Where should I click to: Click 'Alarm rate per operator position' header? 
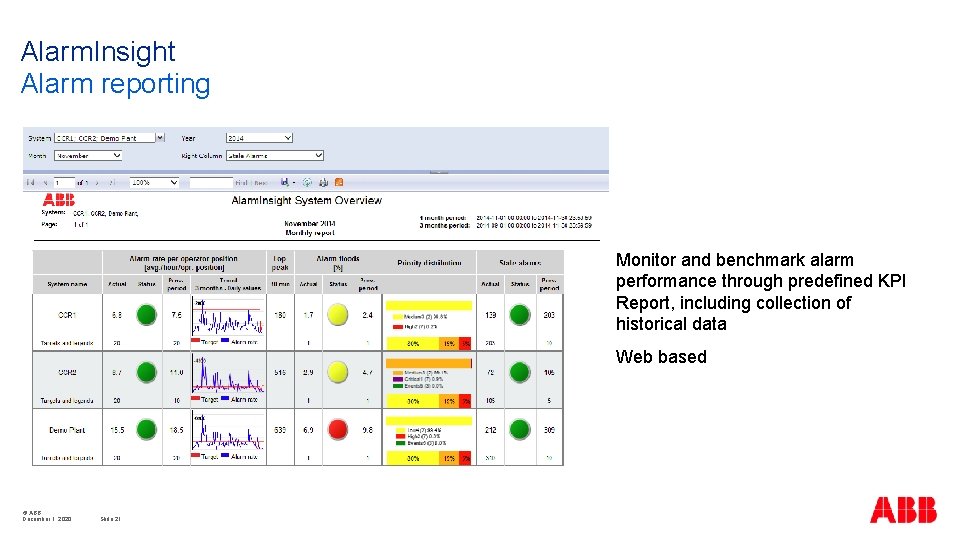[x=184, y=263]
